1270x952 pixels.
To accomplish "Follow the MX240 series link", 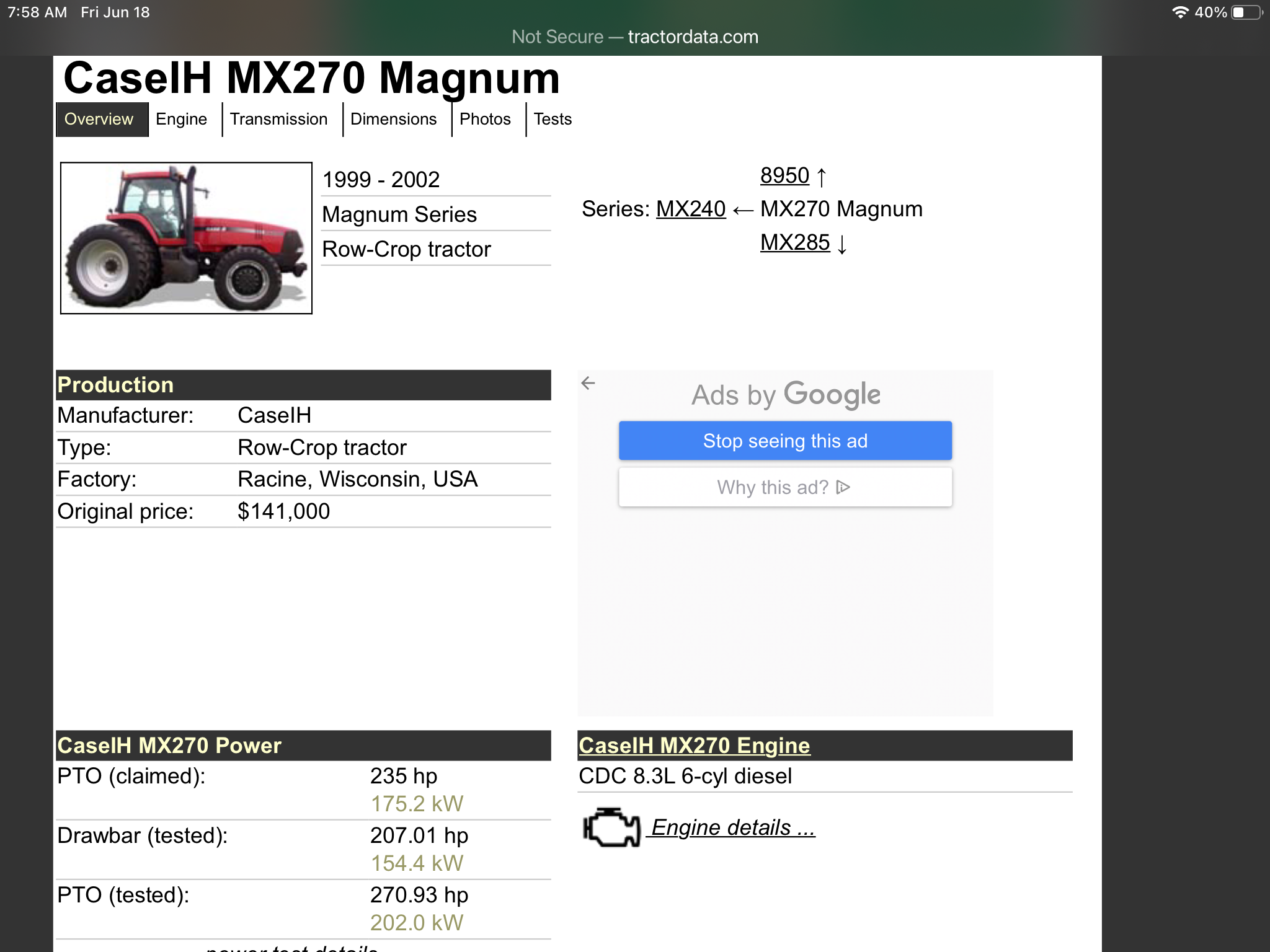I will (x=691, y=209).
